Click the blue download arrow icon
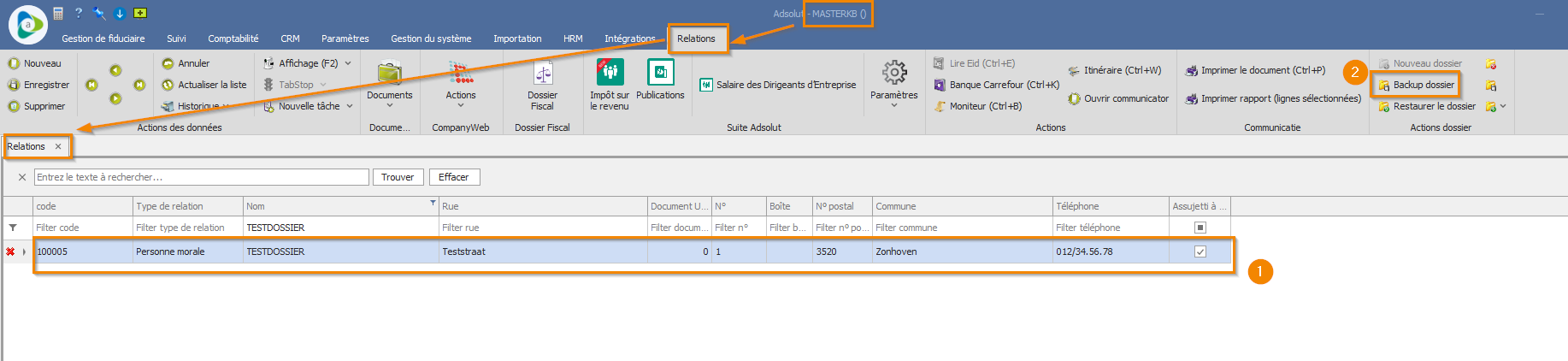The image size is (1568, 361). coord(120,13)
